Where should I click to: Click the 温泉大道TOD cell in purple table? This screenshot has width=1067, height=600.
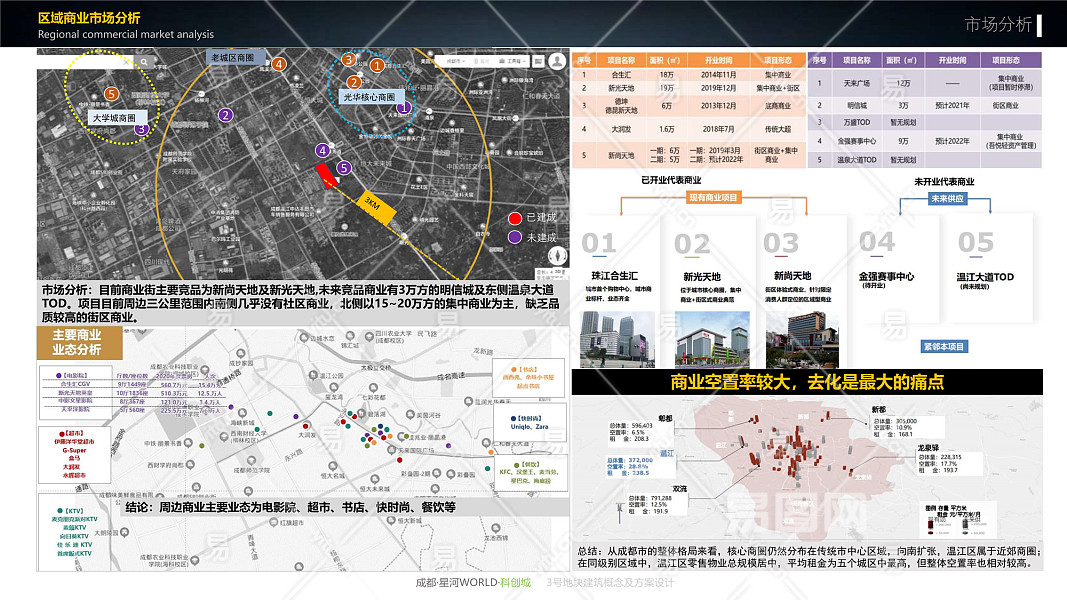(857, 160)
